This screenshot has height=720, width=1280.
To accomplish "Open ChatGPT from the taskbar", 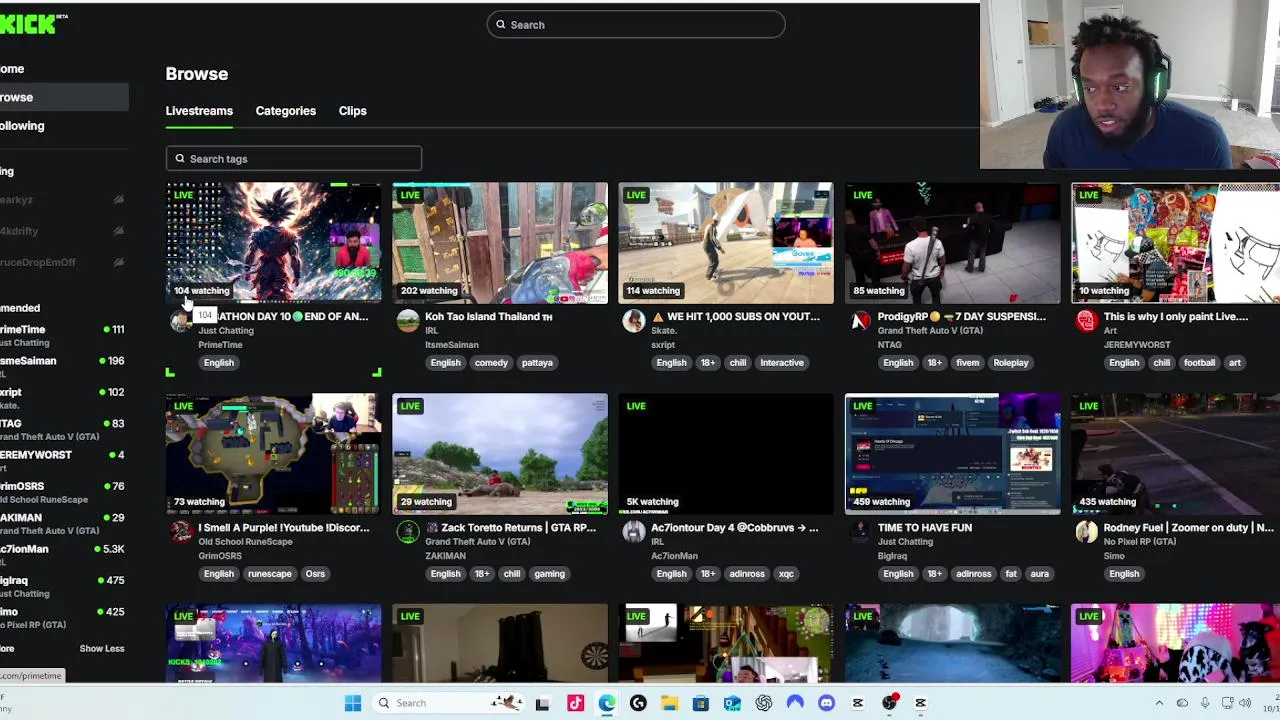I will pyautogui.click(x=764, y=703).
